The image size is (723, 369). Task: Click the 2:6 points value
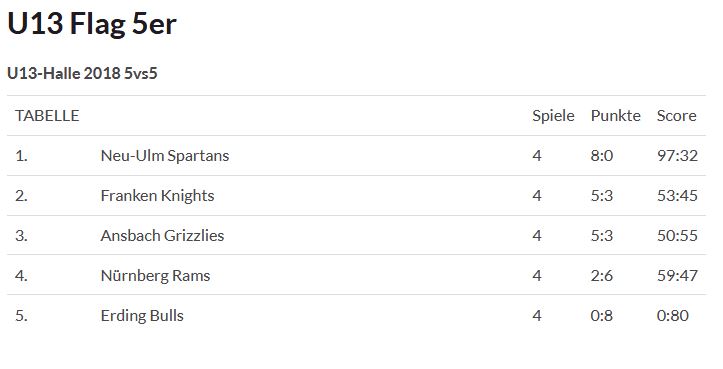602,276
